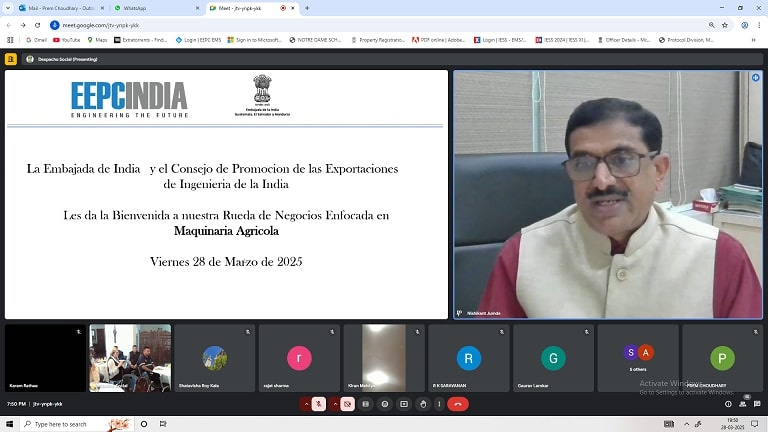
Task: Open the meeting details info icon
Action: point(728,404)
